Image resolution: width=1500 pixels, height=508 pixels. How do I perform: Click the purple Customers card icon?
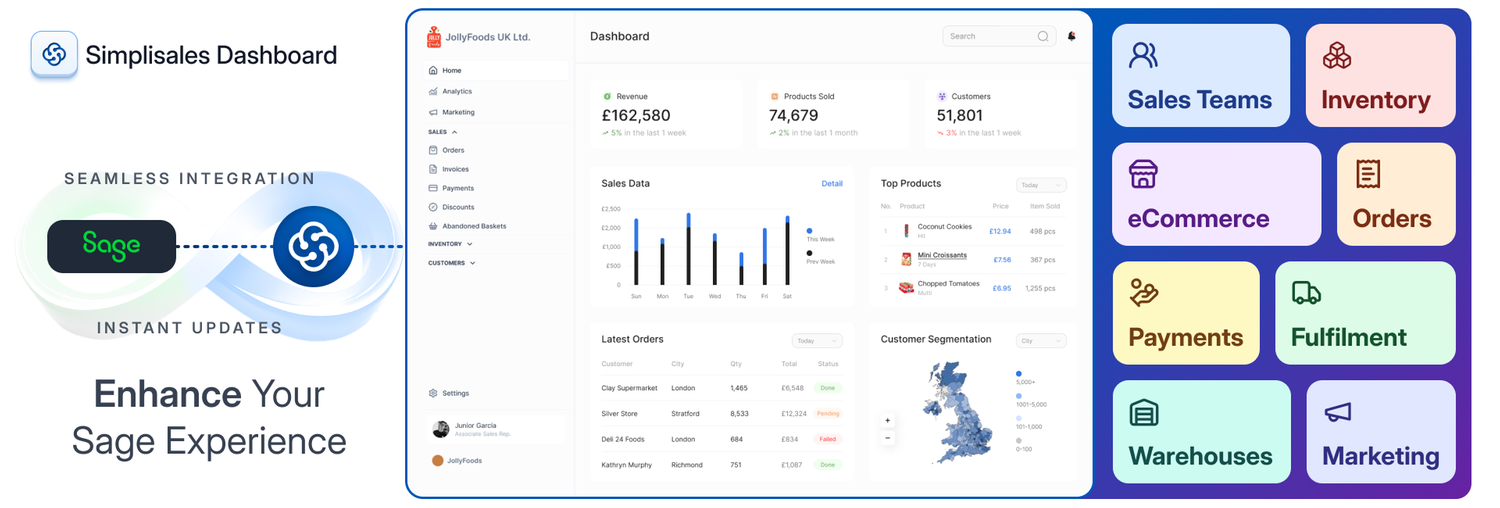[x=942, y=96]
